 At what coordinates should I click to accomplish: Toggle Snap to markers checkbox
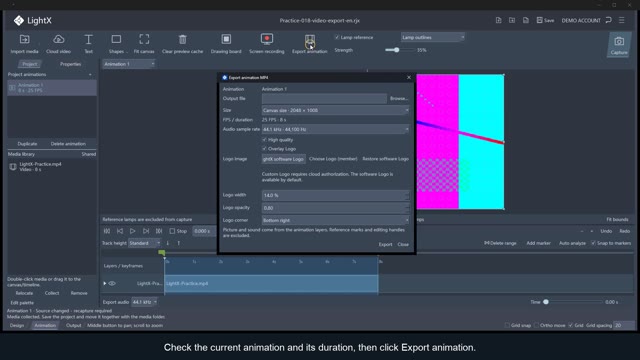(593, 243)
